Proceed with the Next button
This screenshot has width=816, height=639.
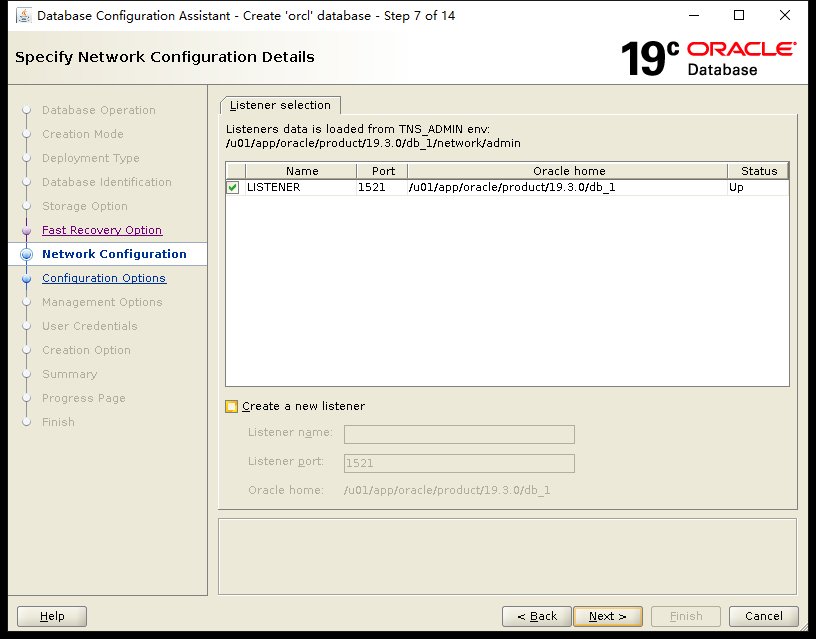click(x=608, y=616)
